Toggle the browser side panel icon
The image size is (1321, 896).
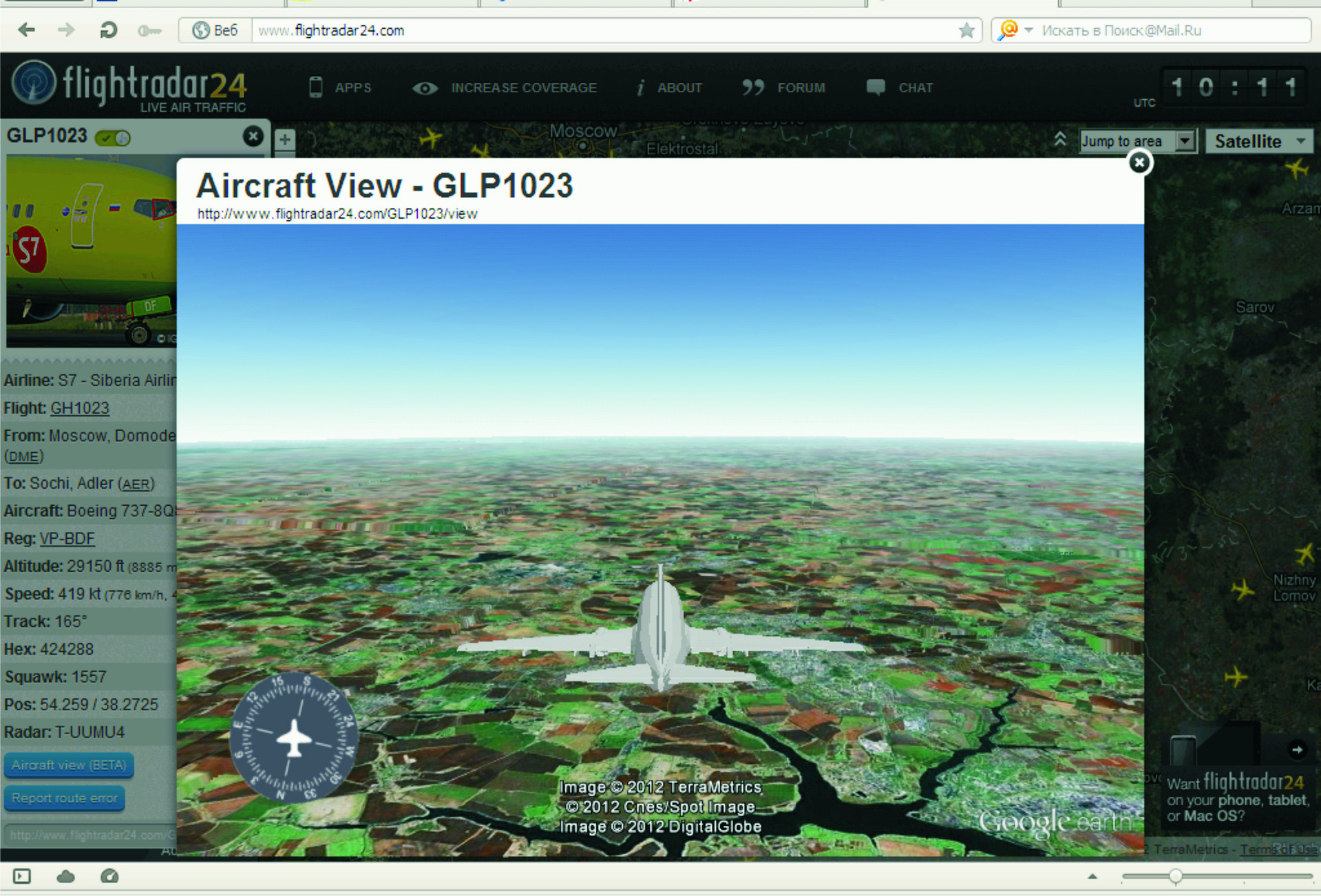(22, 876)
